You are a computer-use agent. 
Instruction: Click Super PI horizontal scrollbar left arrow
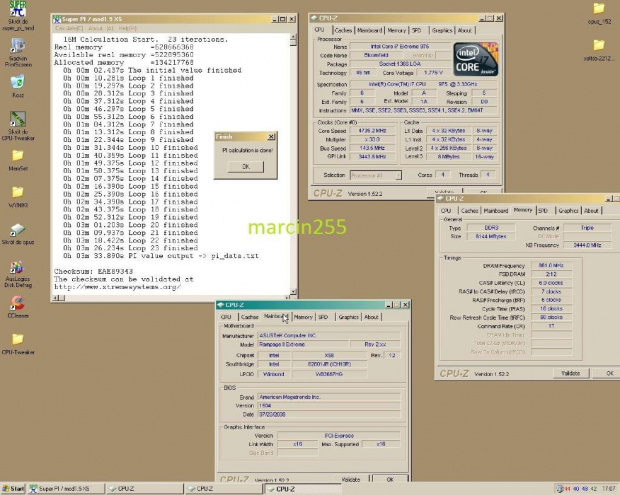[x=56, y=298]
